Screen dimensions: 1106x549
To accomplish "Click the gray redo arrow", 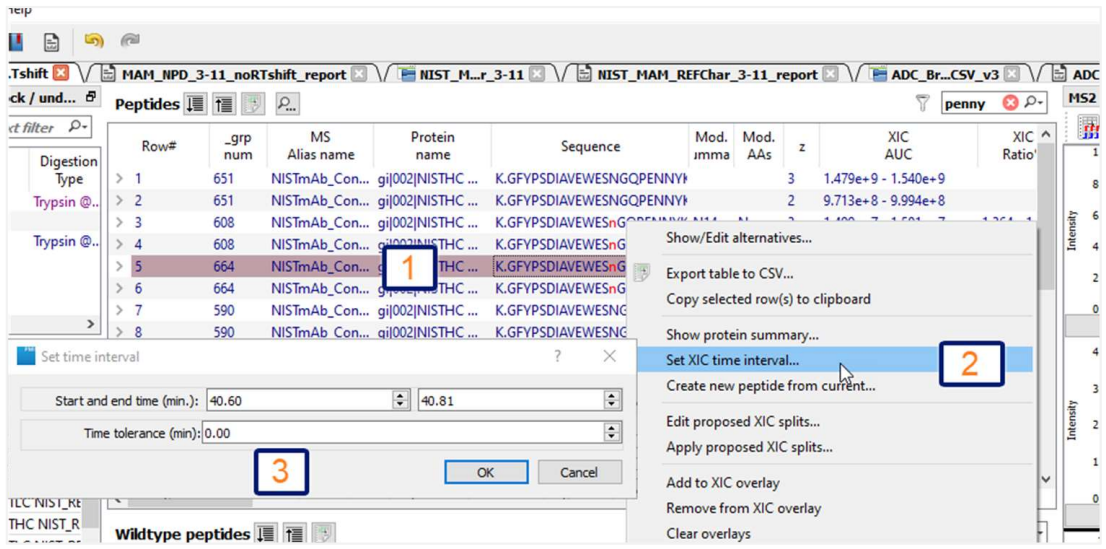I will coord(129,42).
